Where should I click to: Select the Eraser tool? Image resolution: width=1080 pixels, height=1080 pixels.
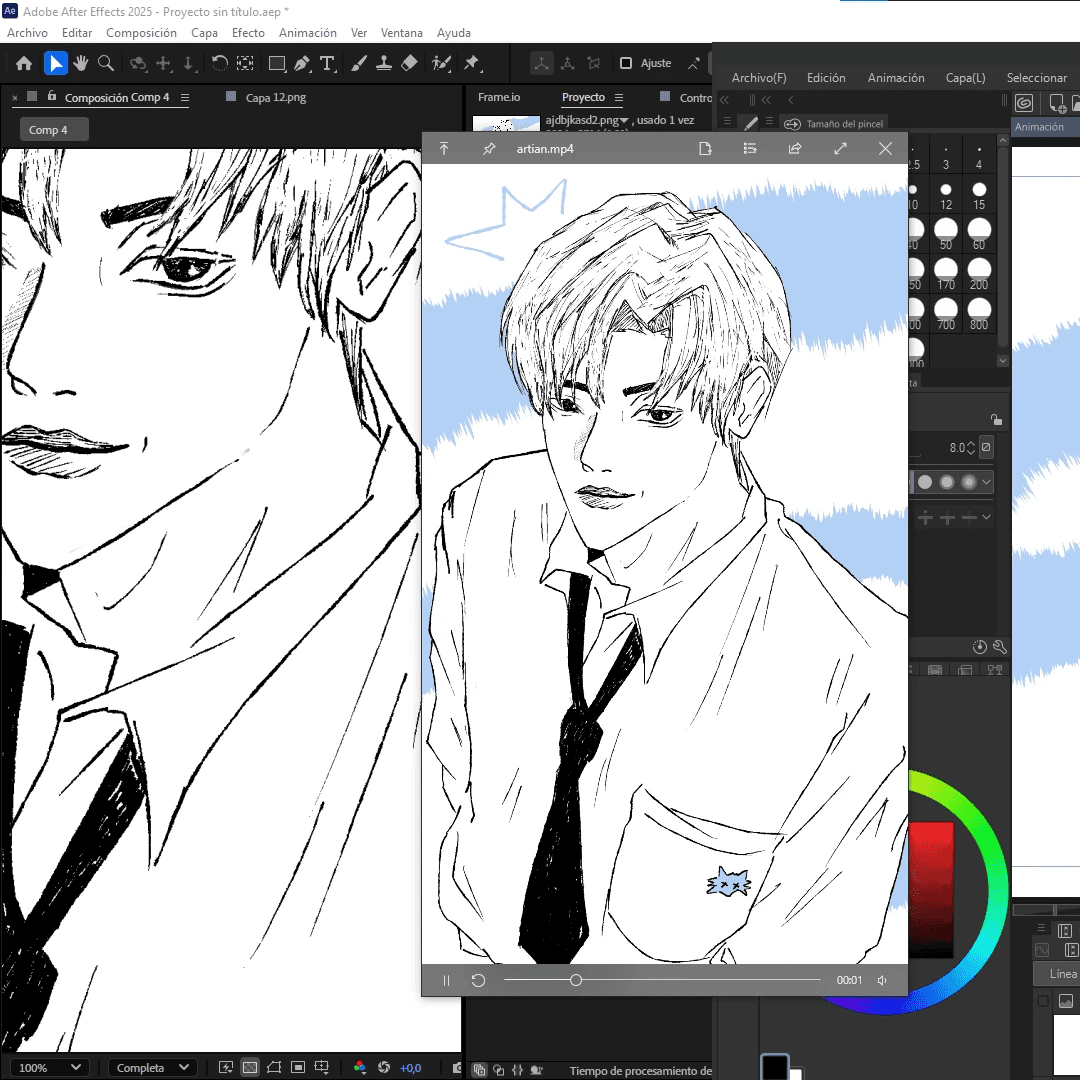(x=409, y=63)
